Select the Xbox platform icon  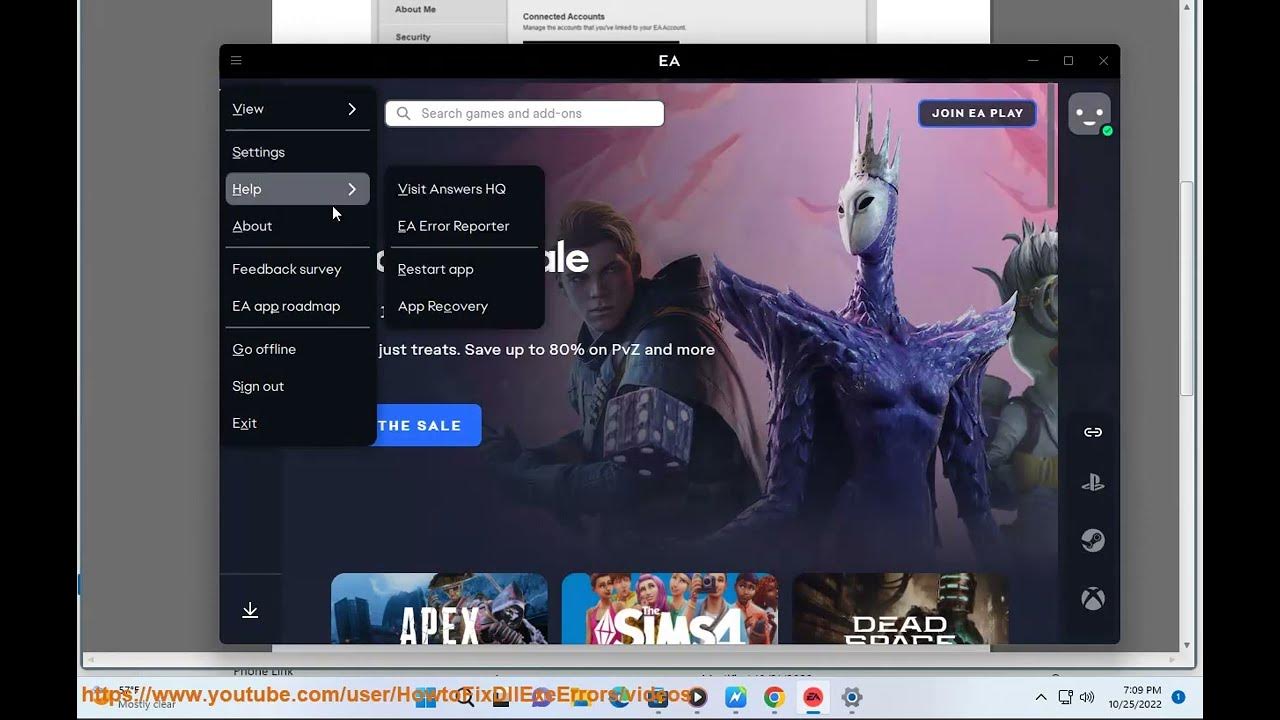tap(1093, 599)
